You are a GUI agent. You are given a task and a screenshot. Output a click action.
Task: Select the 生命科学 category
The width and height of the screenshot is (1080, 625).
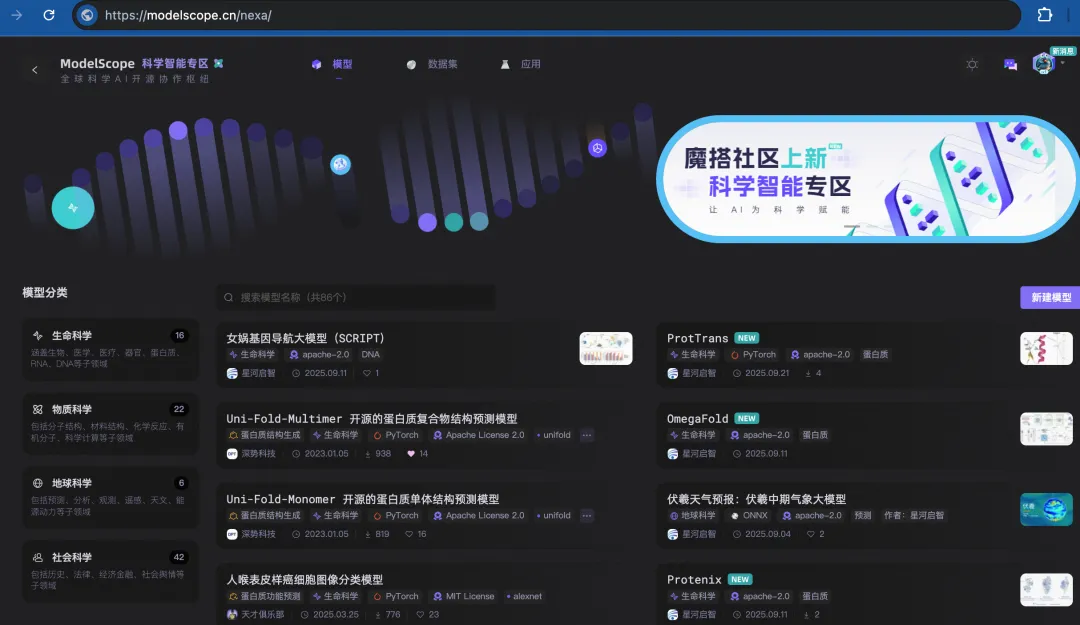coord(110,349)
